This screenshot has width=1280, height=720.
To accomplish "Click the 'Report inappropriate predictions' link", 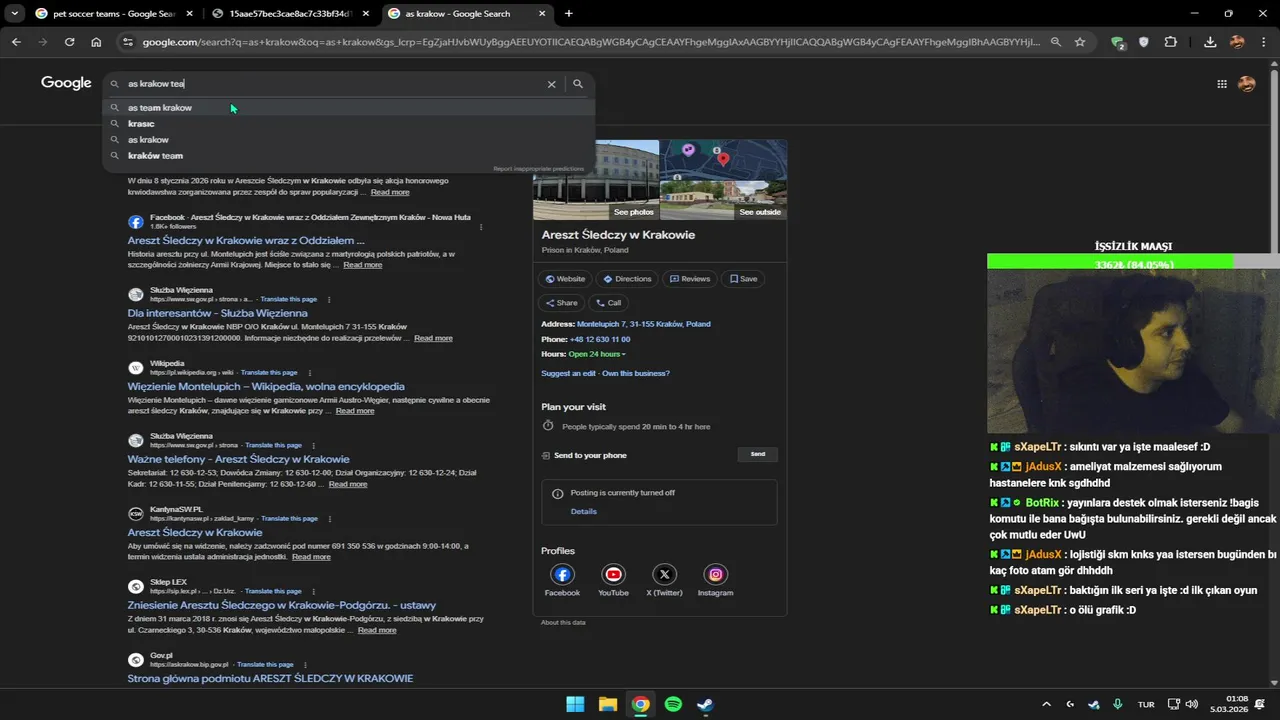I will pos(538,169).
